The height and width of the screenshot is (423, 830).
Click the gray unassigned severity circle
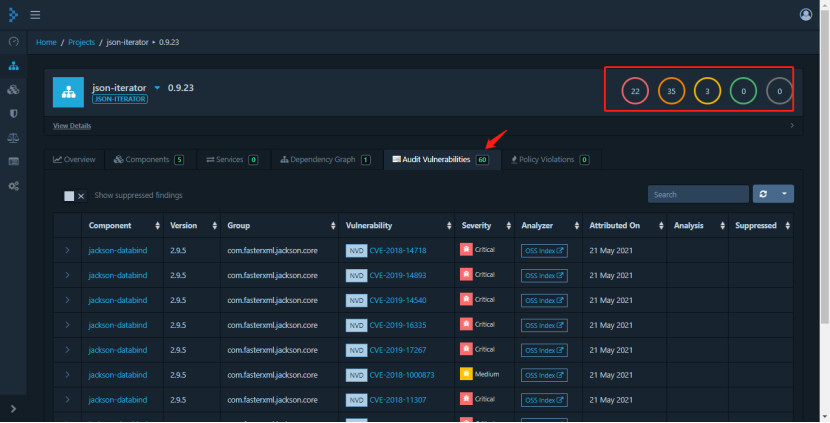[779, 91]
